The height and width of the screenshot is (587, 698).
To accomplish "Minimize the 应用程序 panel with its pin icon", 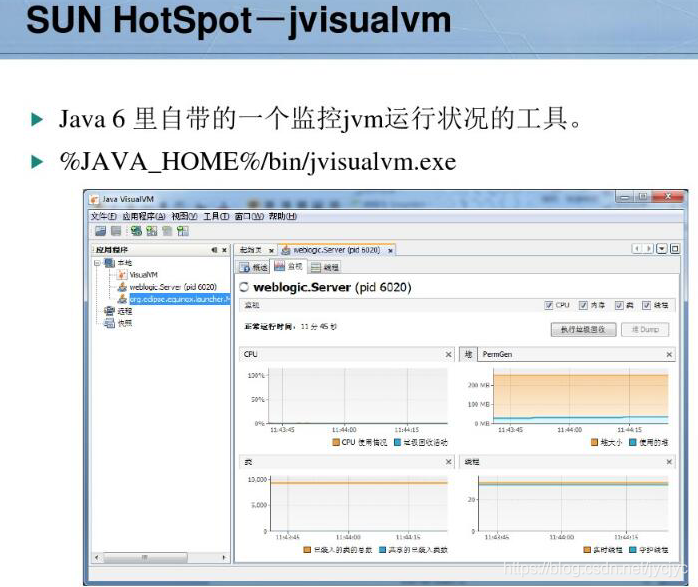I will pos(215,250).
